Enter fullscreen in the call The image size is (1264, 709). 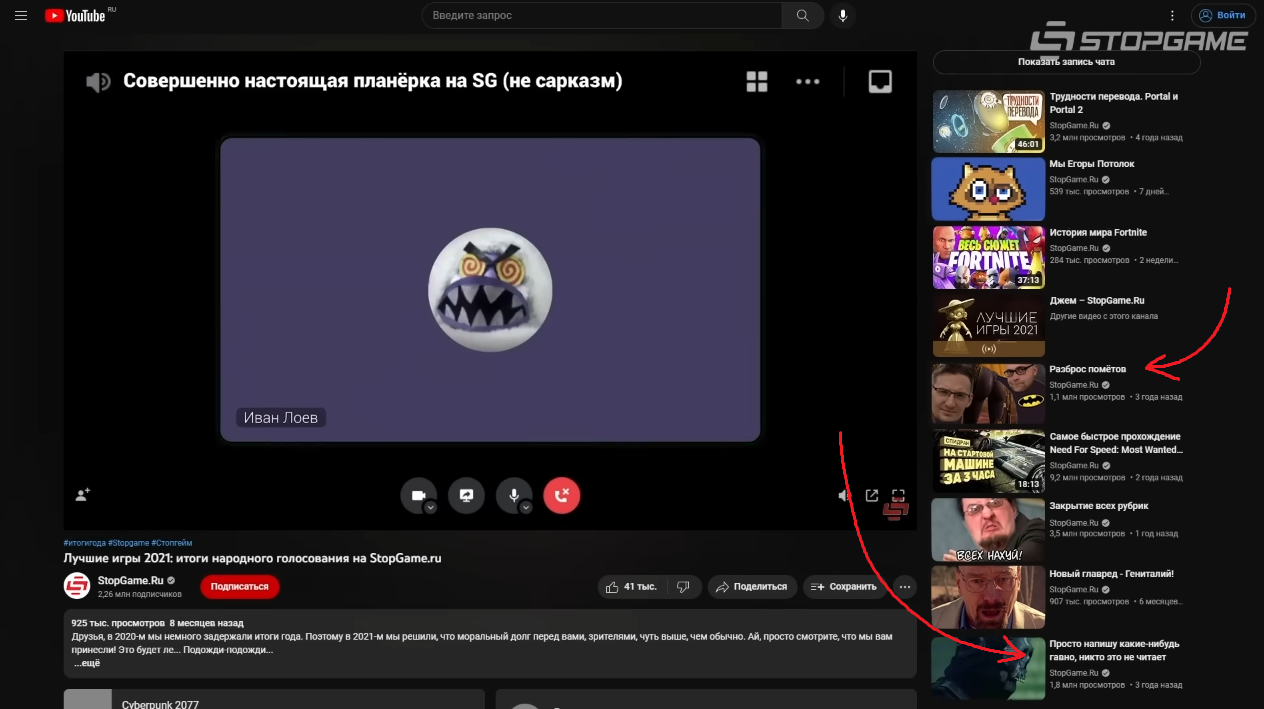pos(898,495)
